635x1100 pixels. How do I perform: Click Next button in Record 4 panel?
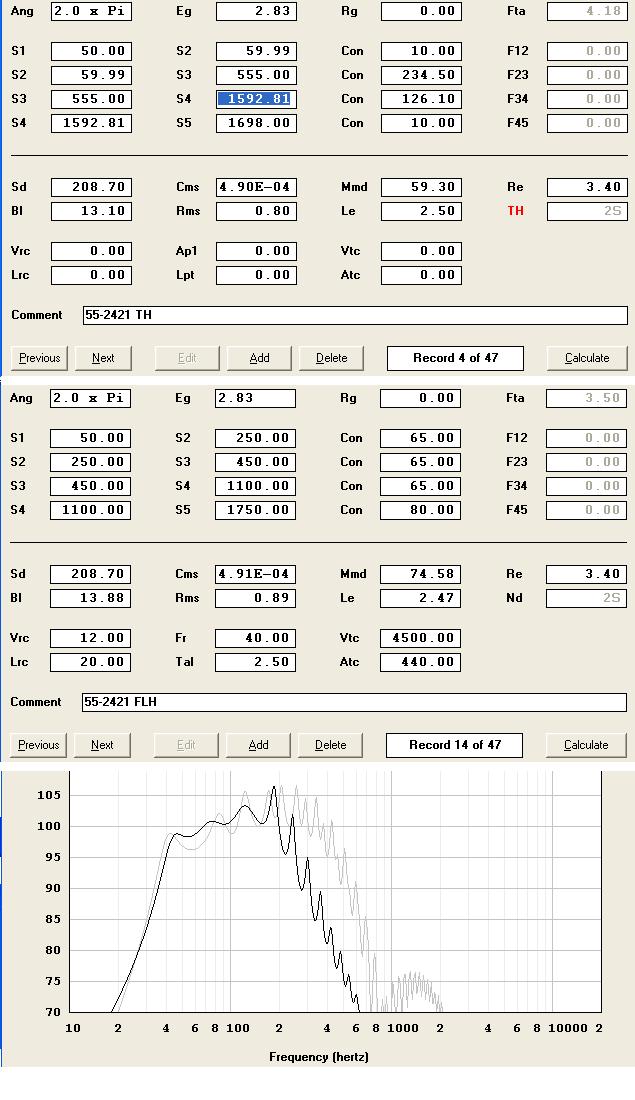(103, 358)
